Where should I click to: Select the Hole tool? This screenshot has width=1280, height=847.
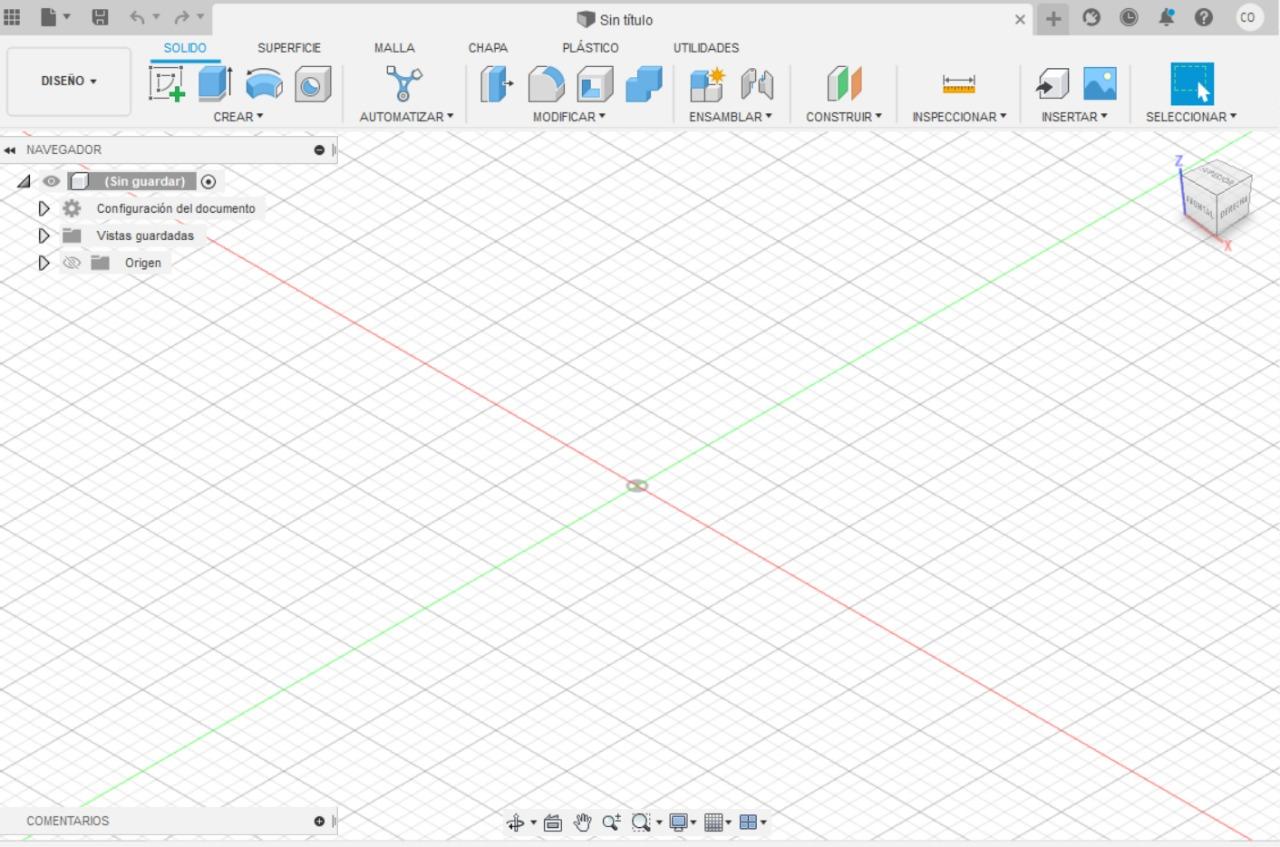click(x=312, y=85)
